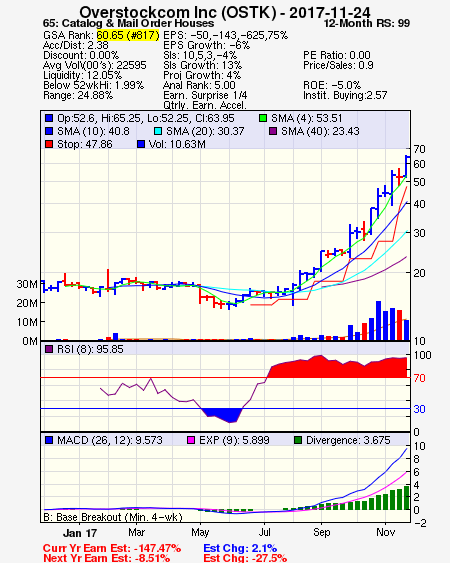The width and height of the screenshot is (450, 563).
Task: Click the 'RSI (8): 95.85' label
Action: (90, 349)
